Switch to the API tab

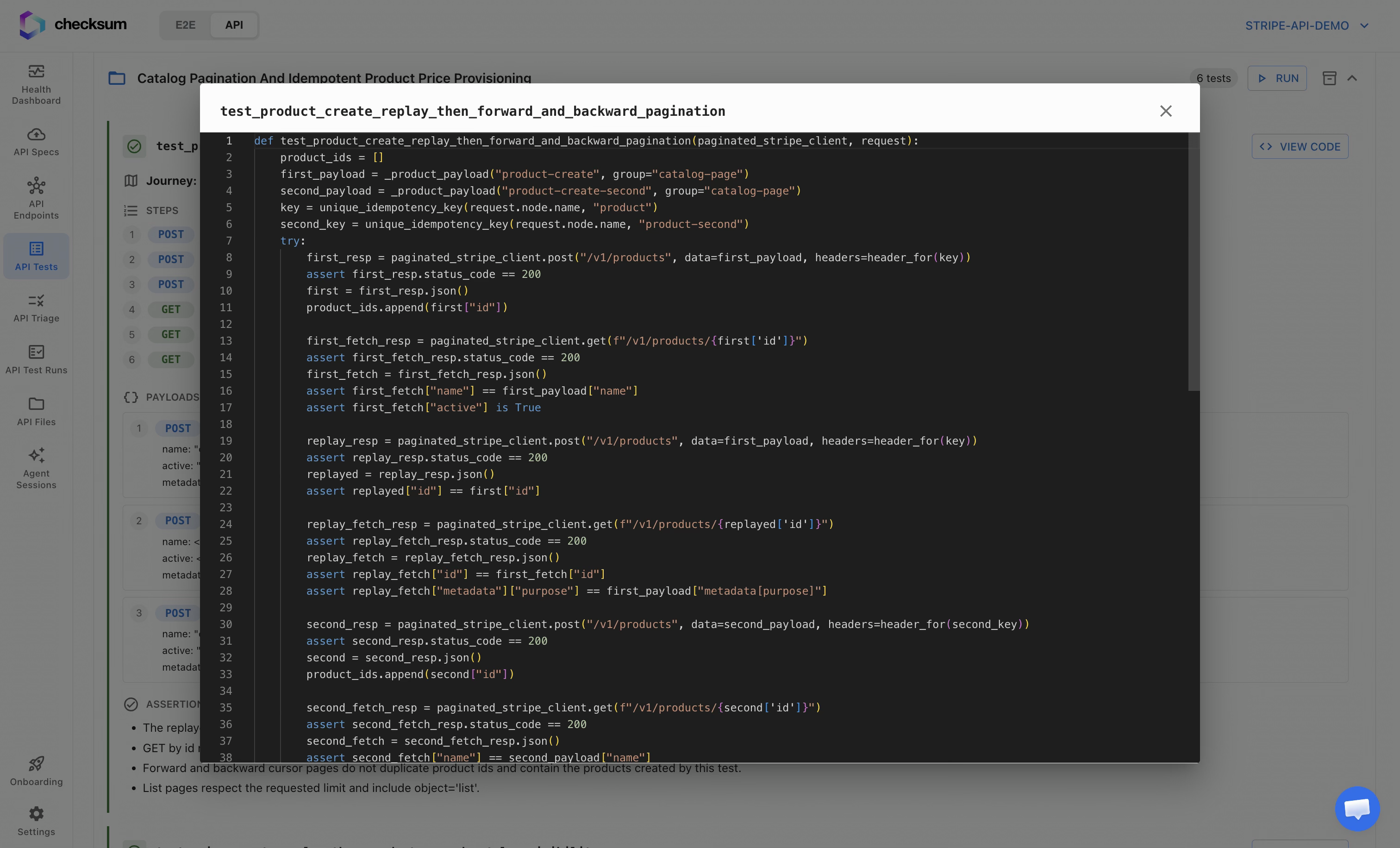pos(234,25)
